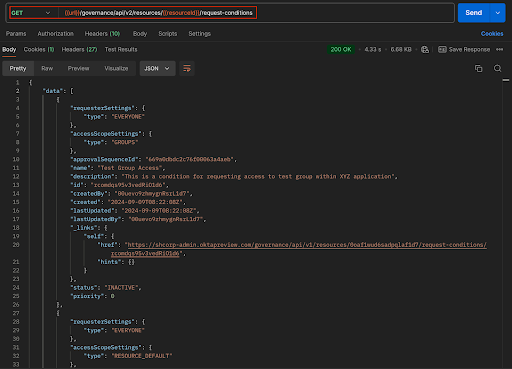Viewport: 512px width, 369px height.
Task: Click line number 2 in gutter
Action: 17,91
